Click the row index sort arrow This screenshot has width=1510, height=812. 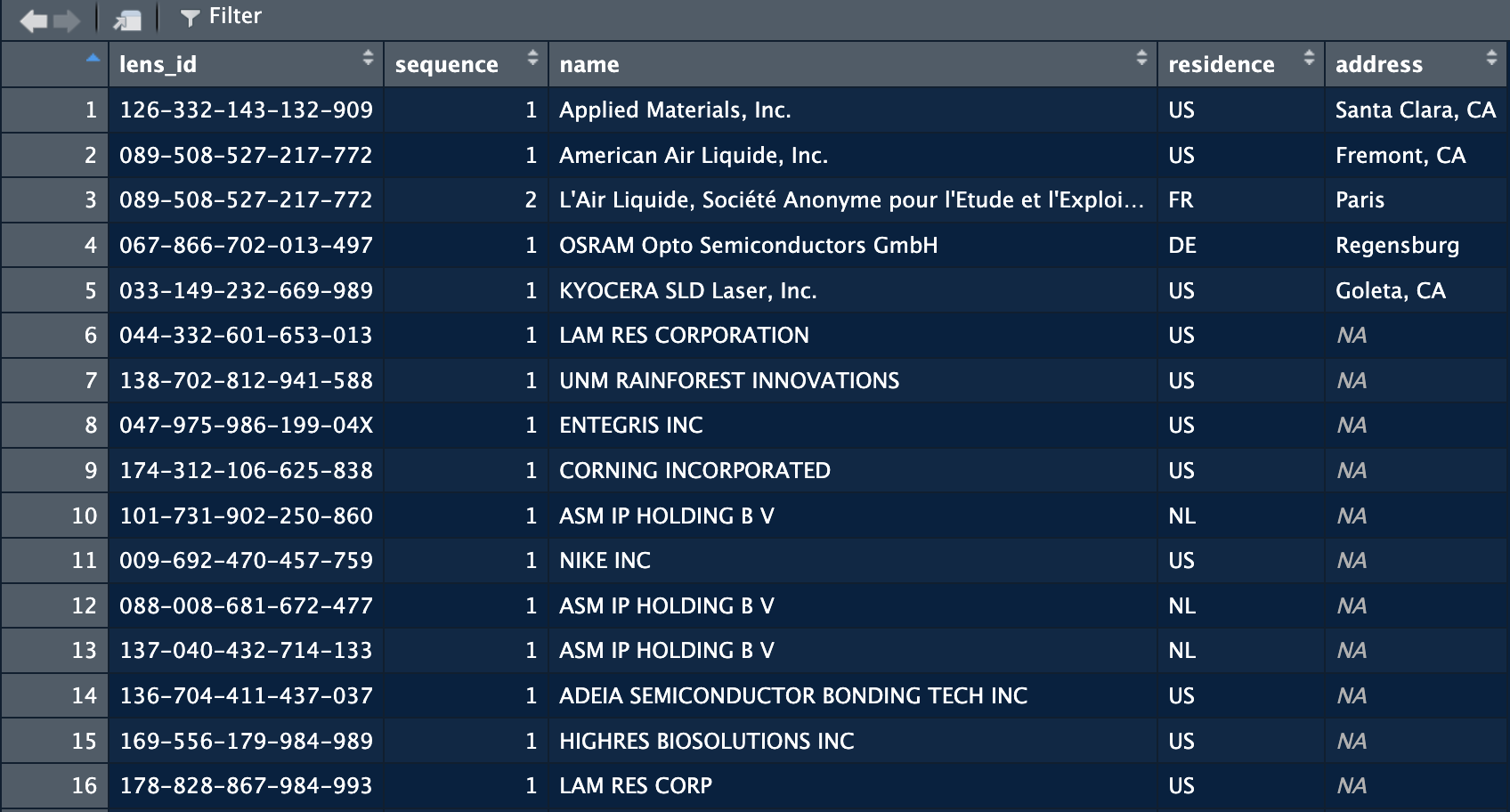[x=93, y=59]
